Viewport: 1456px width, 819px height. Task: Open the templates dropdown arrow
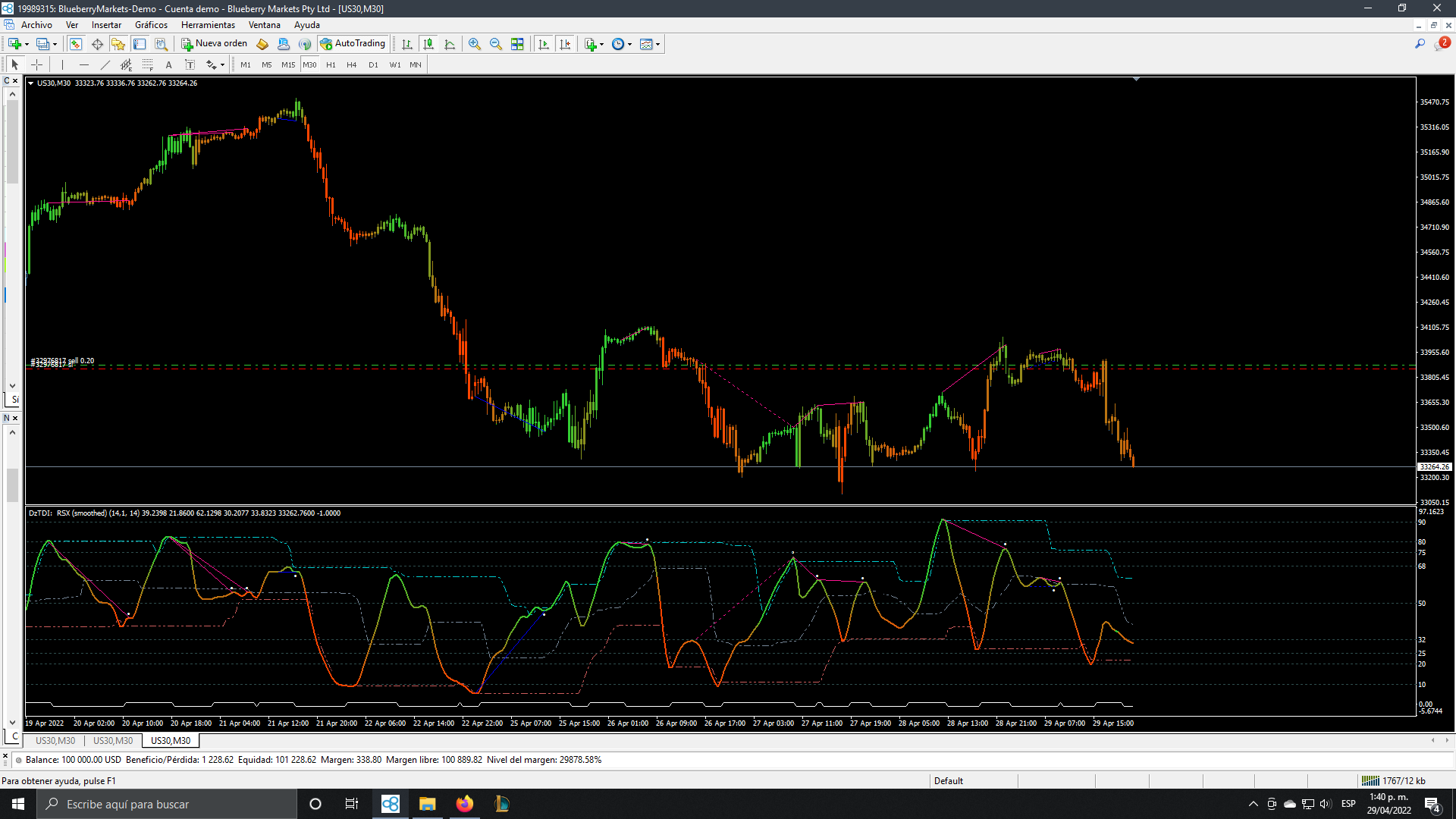(x=657, y=44)
